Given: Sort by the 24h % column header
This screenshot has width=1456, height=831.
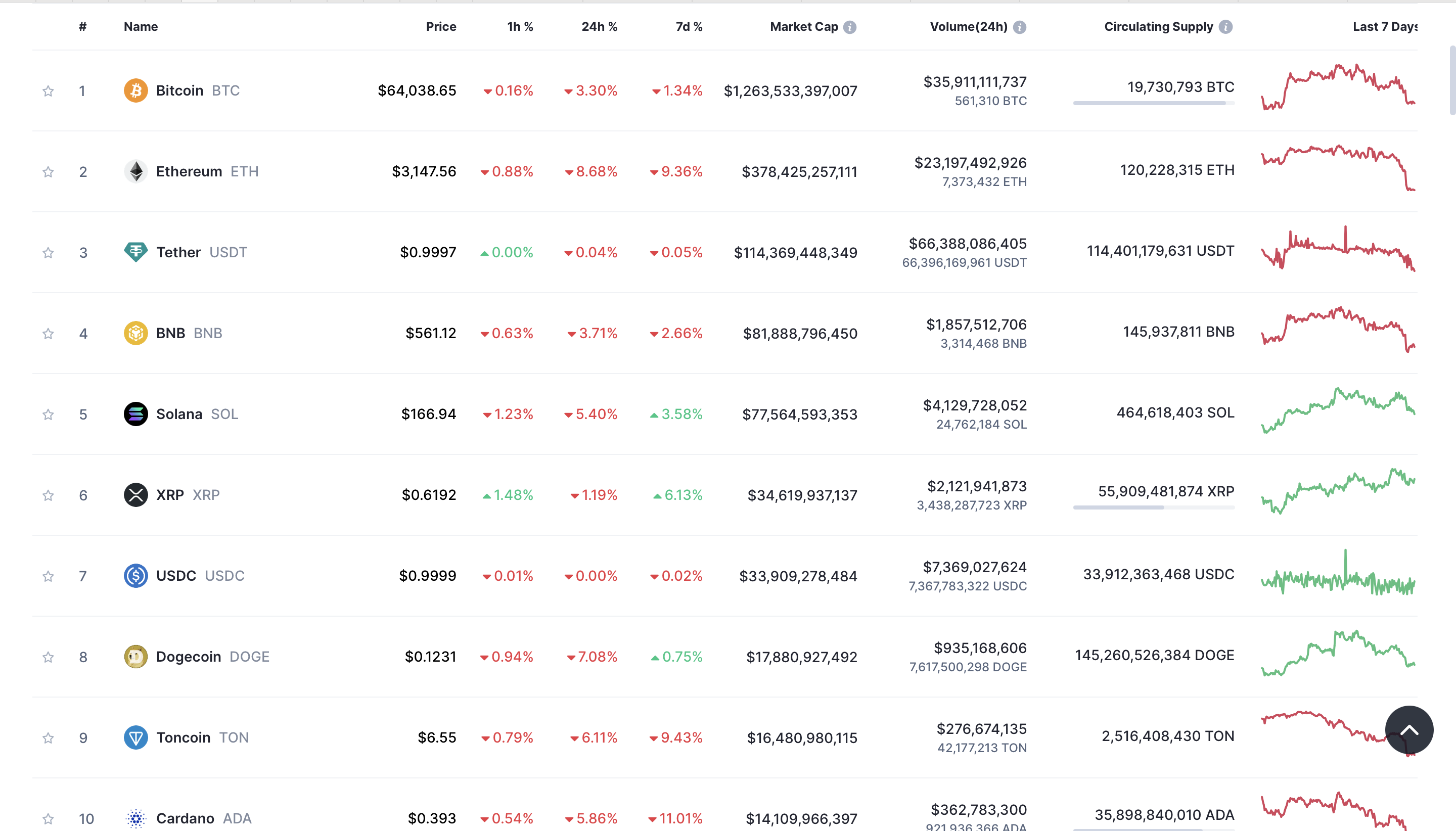Looking at the screenshot, I should coord(599,27).
